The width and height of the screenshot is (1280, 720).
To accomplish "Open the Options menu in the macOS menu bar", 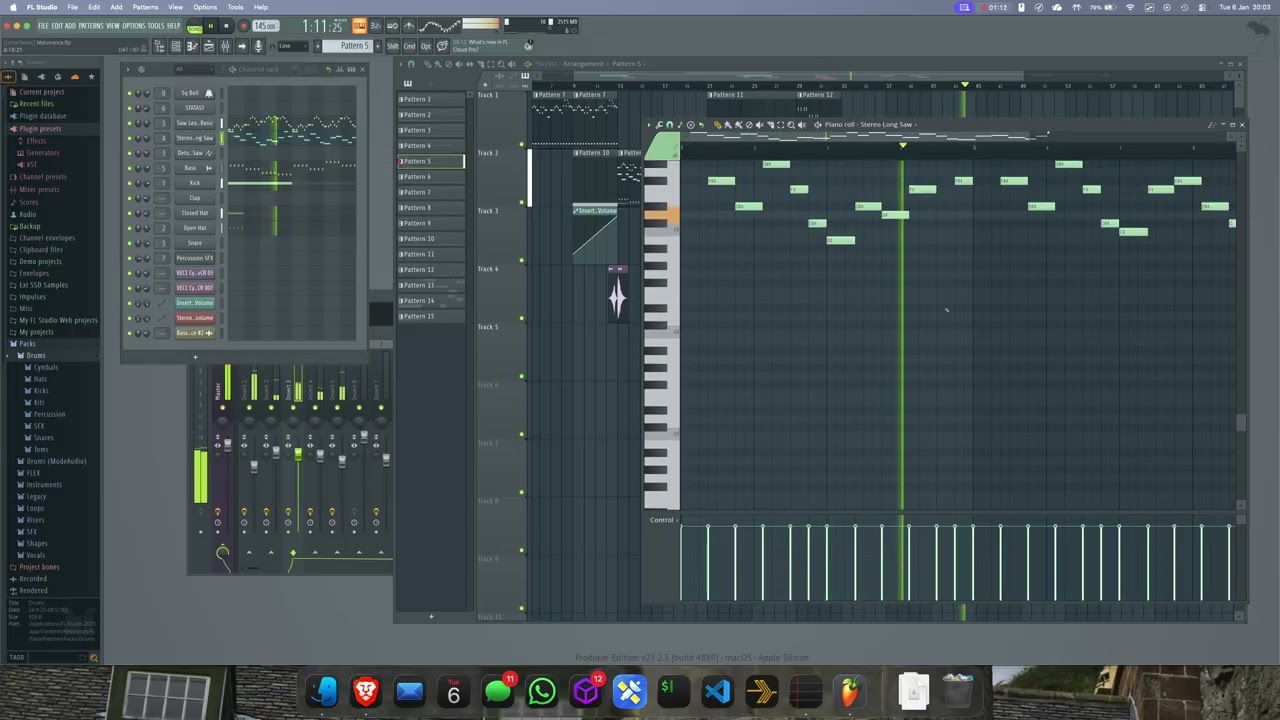I will point(205,7).
